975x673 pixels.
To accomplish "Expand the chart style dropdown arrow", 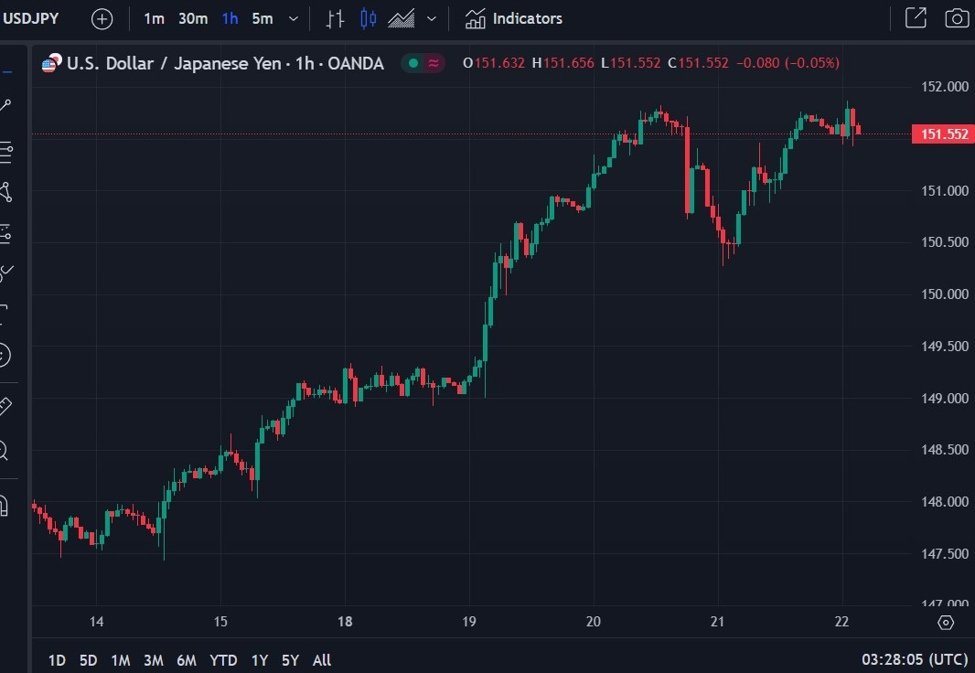I will click(x=431, y=19).
